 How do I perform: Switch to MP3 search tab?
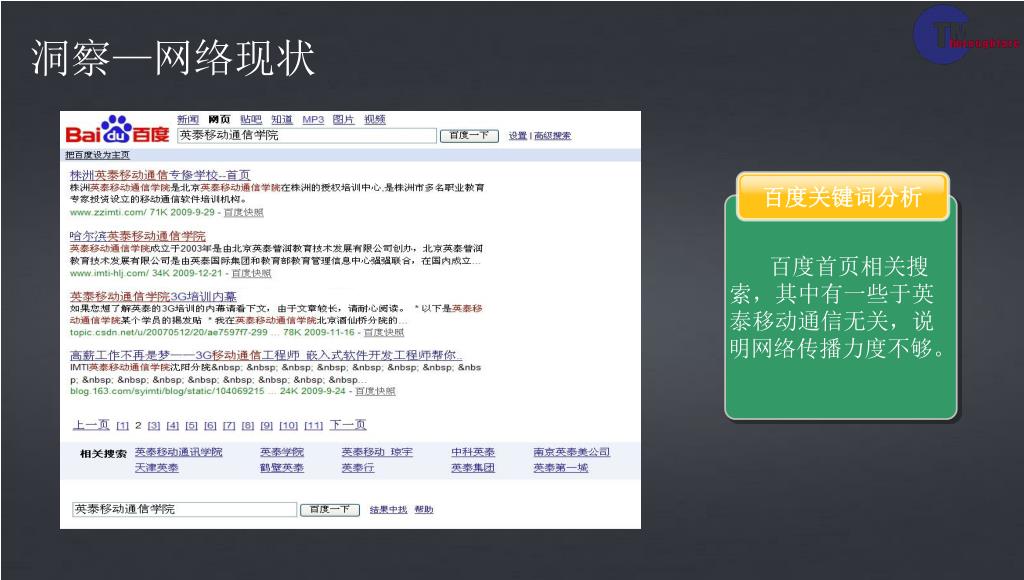pyautogui.click(x=313, y=120)
